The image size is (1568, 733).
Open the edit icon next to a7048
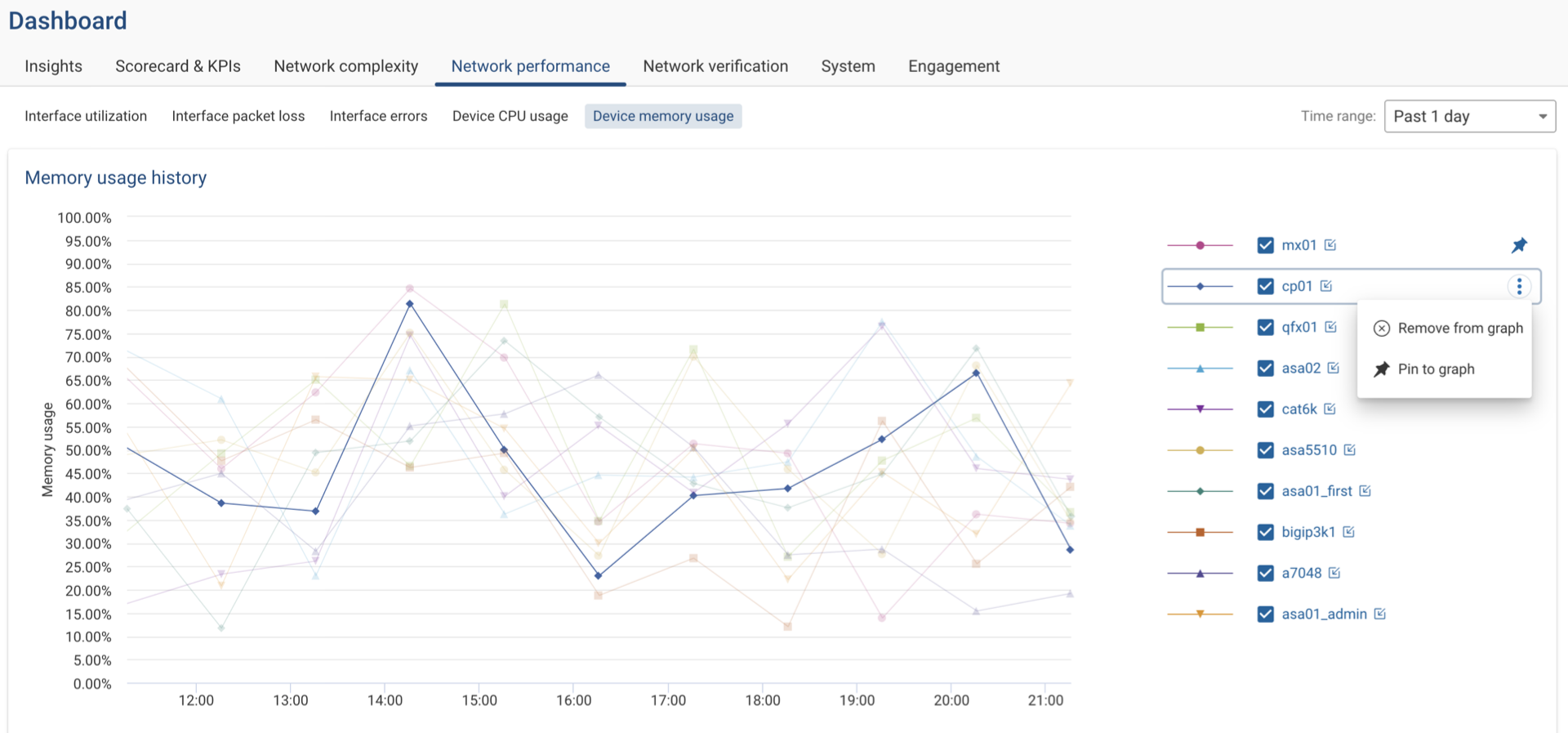click(x=1334, y=573)
